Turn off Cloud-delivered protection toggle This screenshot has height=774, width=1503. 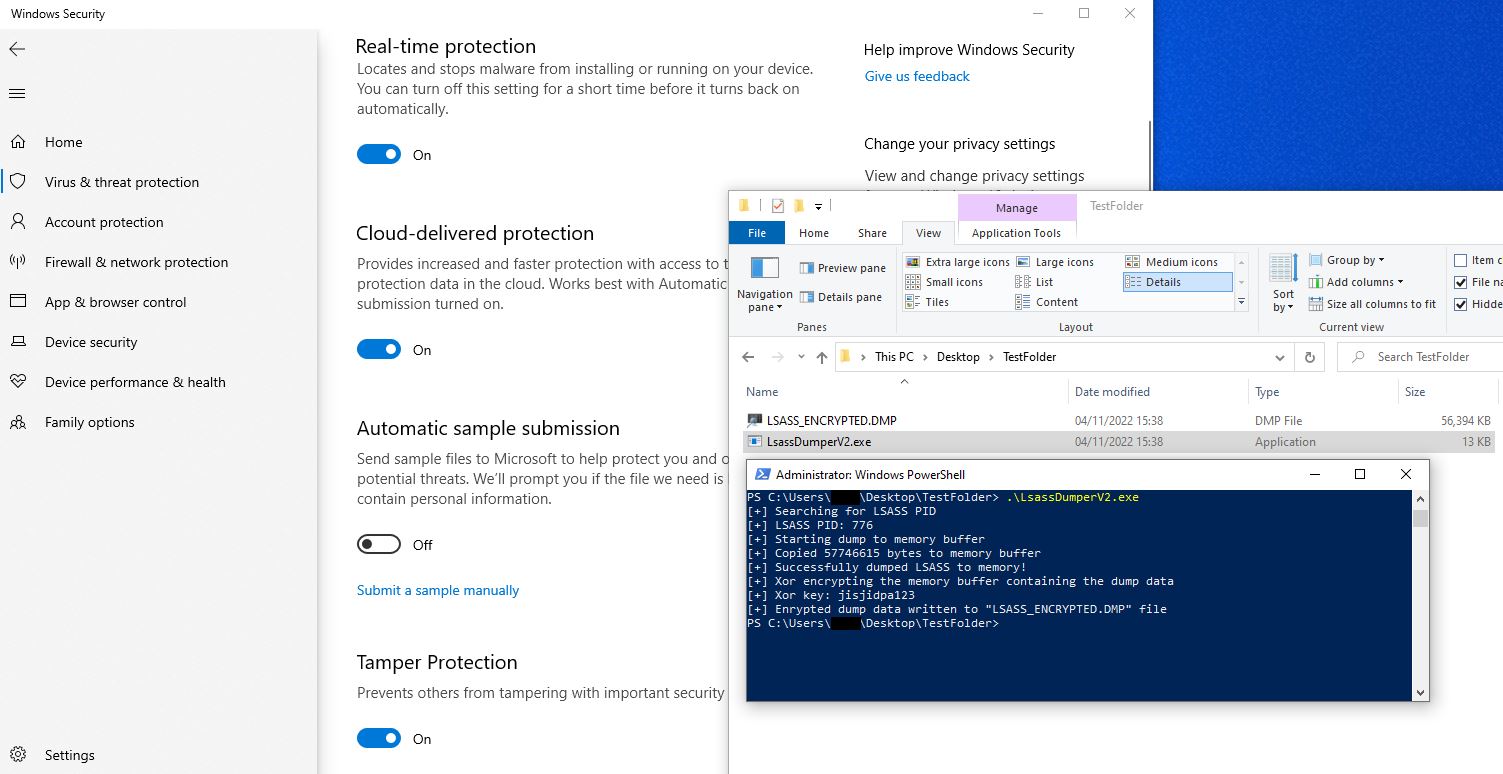click(x=379, y=349)
